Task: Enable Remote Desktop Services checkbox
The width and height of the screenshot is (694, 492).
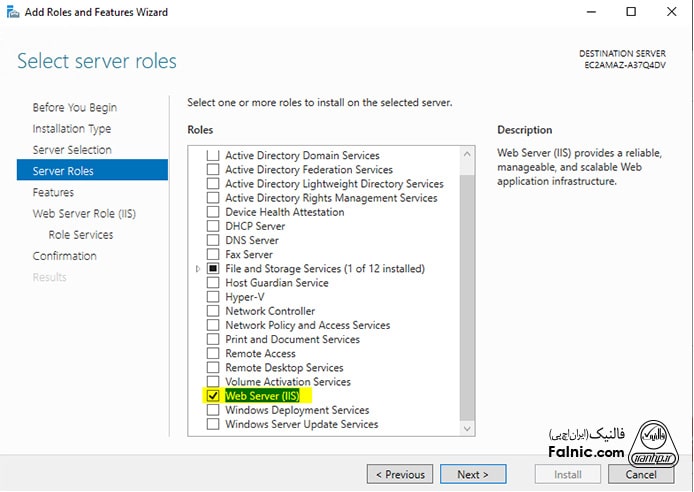Action: tap(212, 368)
